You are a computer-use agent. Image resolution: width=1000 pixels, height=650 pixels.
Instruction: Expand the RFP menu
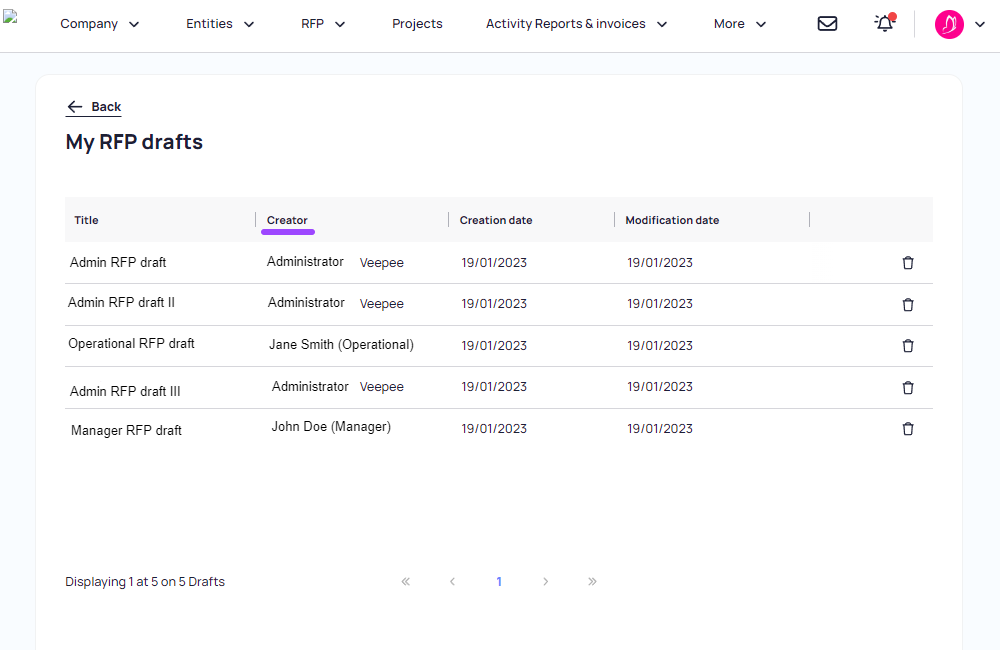pos(323,24)
